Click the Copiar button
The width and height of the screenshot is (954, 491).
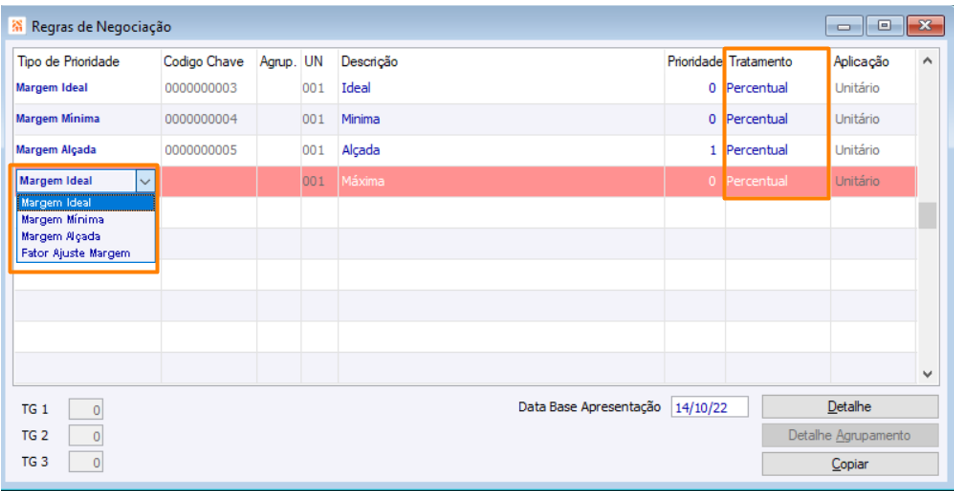[850, 464]
